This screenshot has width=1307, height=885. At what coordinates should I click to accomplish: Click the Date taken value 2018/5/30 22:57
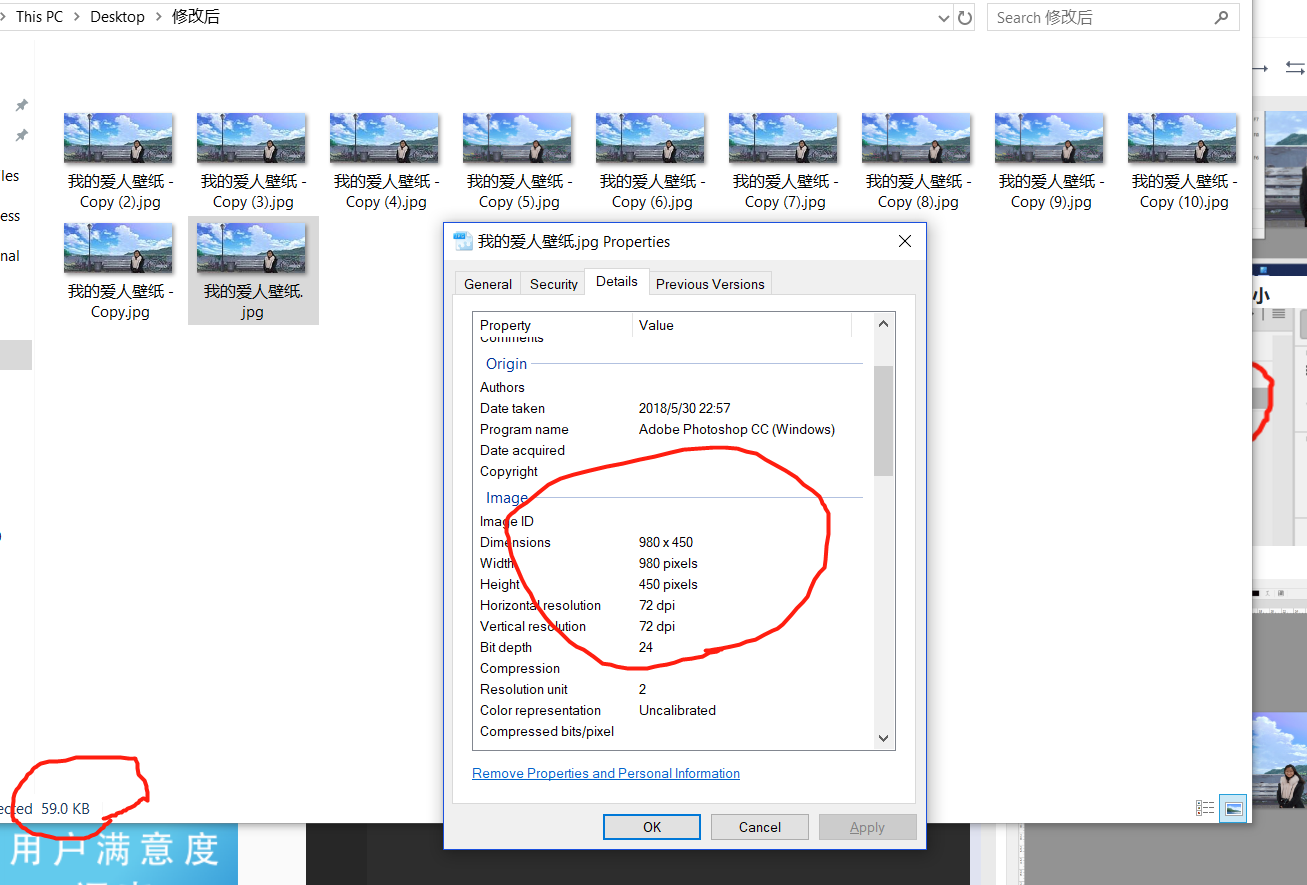(685, 408)
